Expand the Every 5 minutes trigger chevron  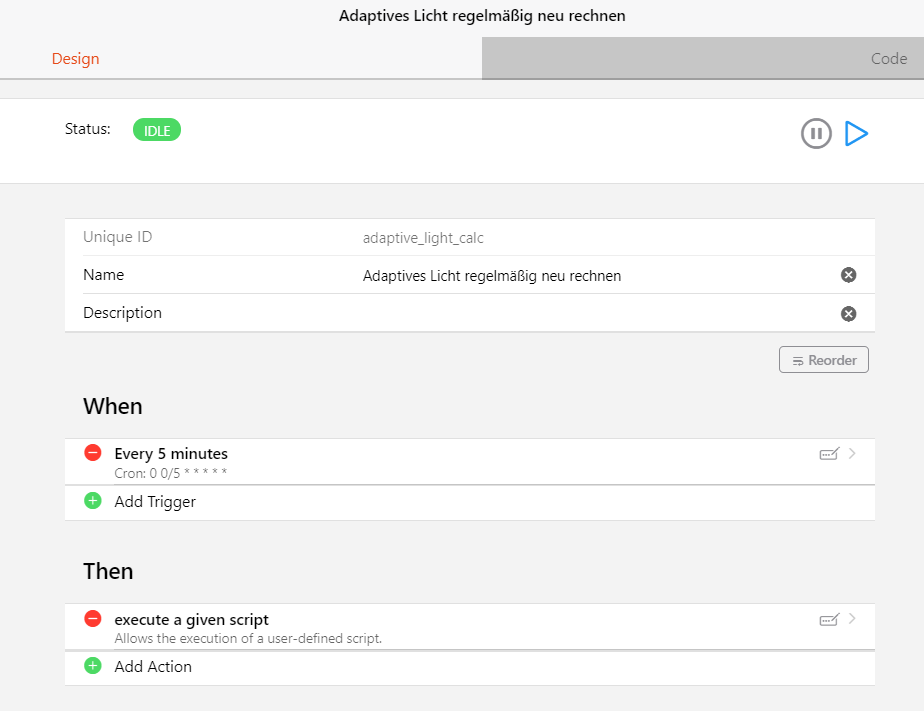pyautogui.click(x=852, y=454)
